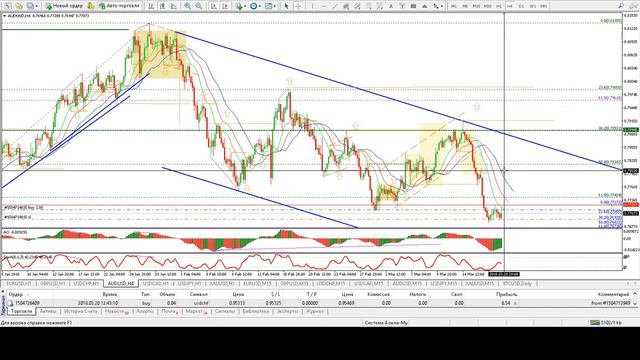Switch to MN timeframe
This screenshot has width=640, height=360.
tap(544, 6)
